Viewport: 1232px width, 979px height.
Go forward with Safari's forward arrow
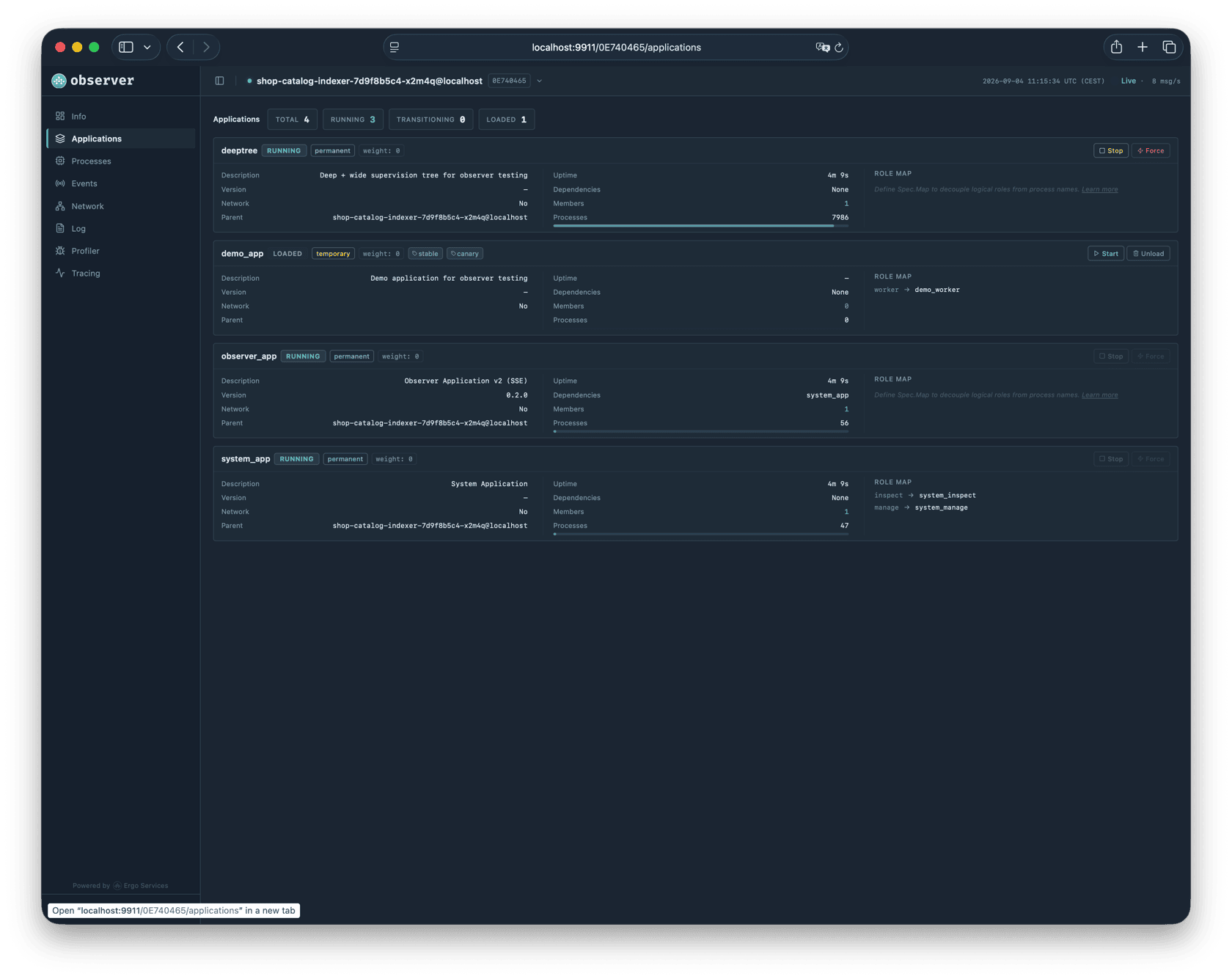coord(206,47)
